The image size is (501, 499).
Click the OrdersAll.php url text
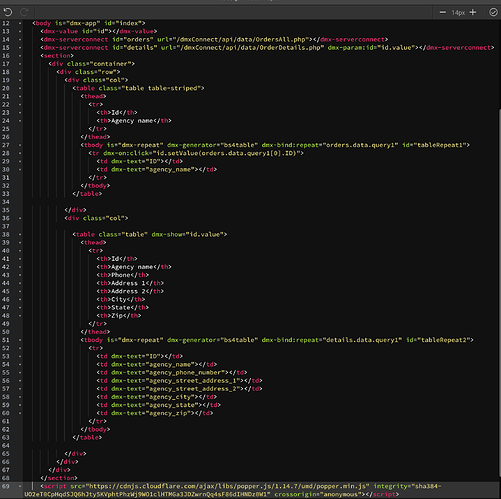click(242, 39)
